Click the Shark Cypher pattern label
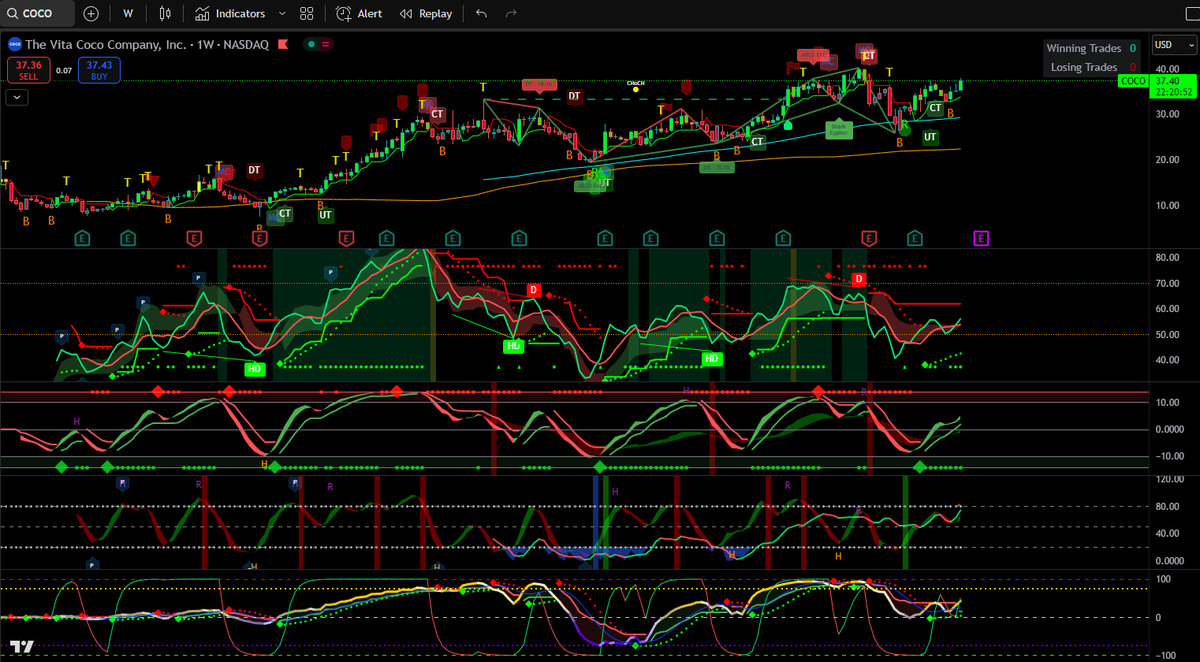Viewport: 1200px width, 662px height. (x=839, y=128)
